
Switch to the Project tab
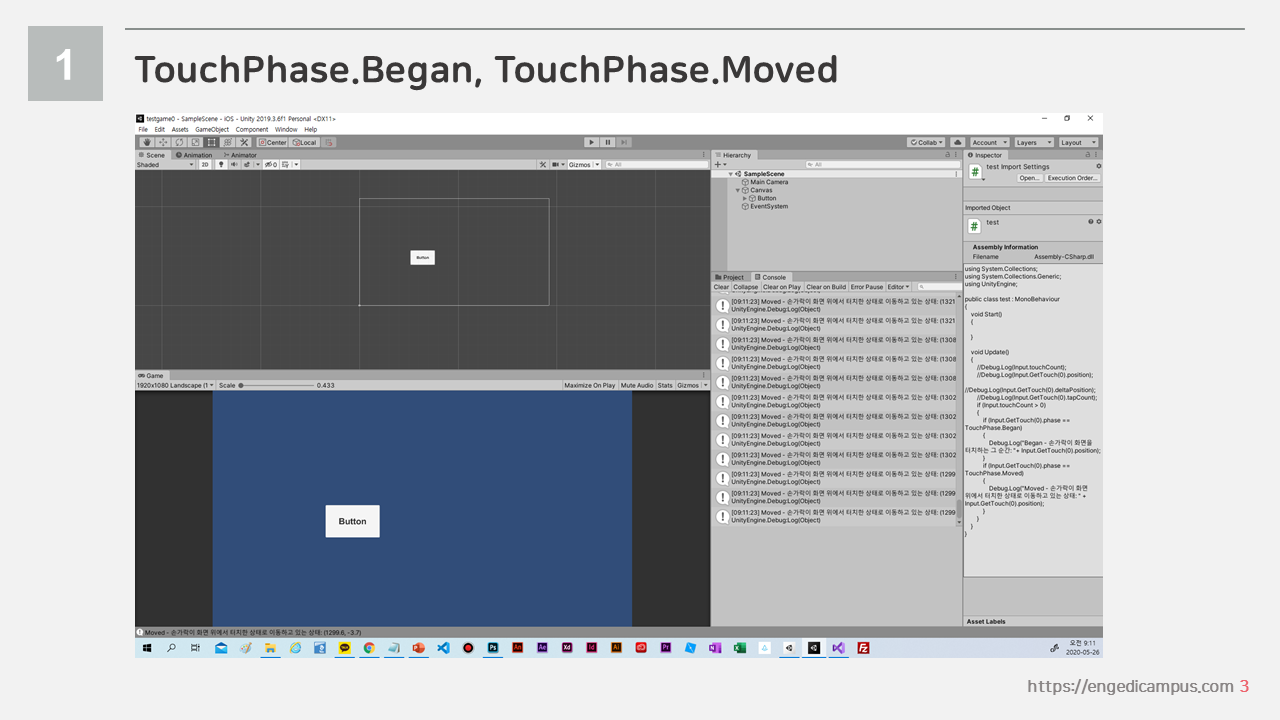tap(731, 277)
